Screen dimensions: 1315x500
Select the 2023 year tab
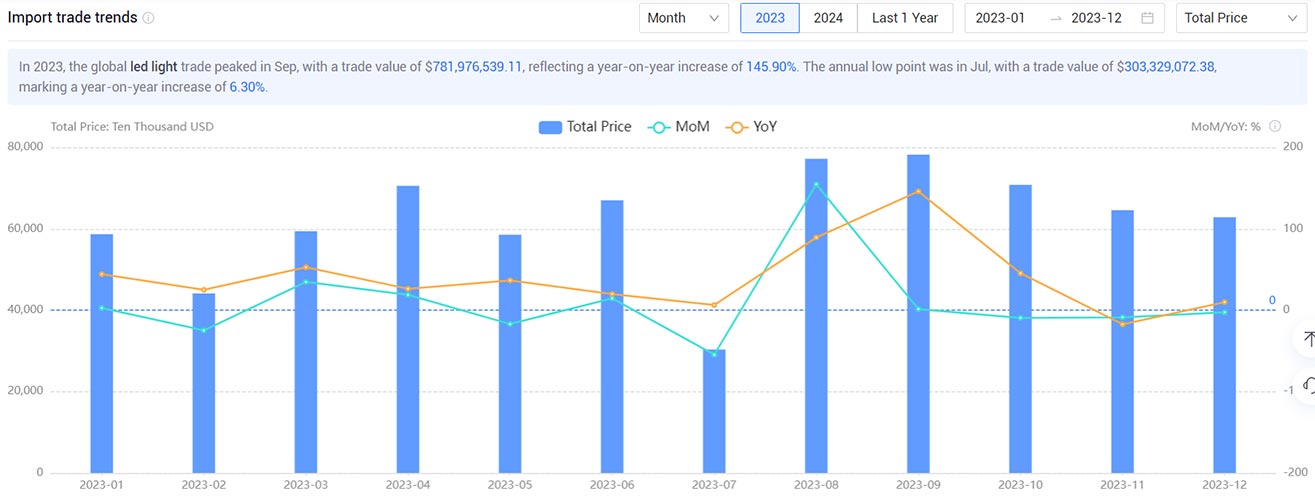(770, 18)
